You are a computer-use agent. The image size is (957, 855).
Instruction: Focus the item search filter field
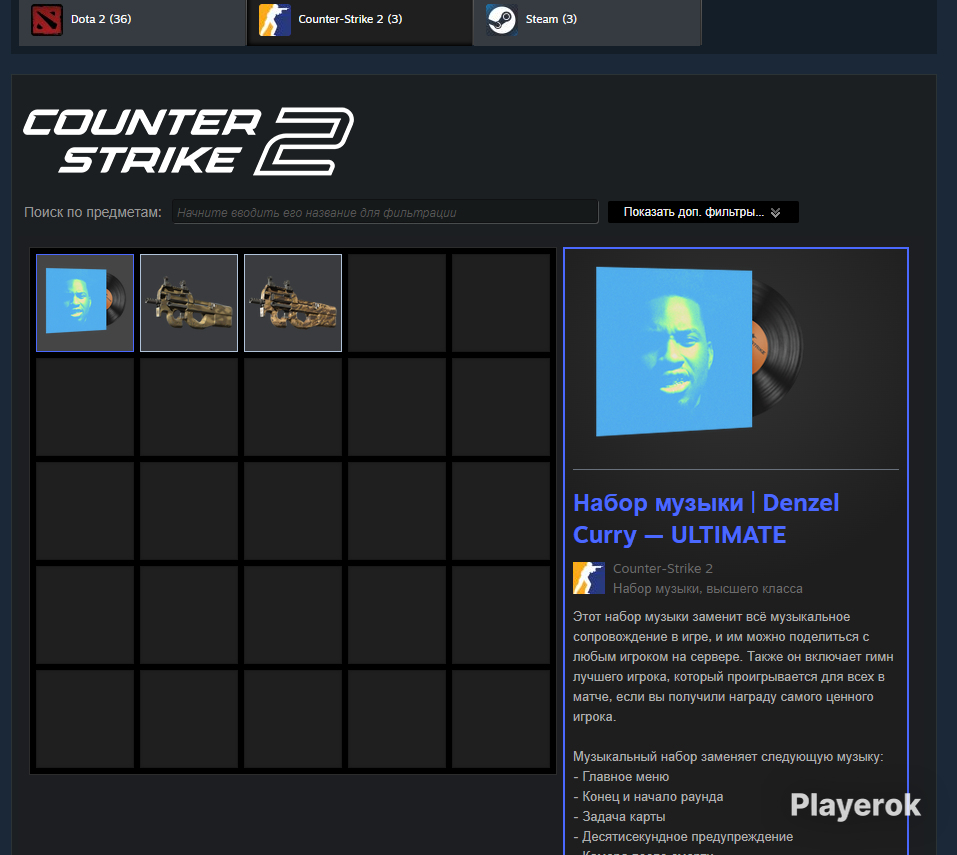[385, 212]
